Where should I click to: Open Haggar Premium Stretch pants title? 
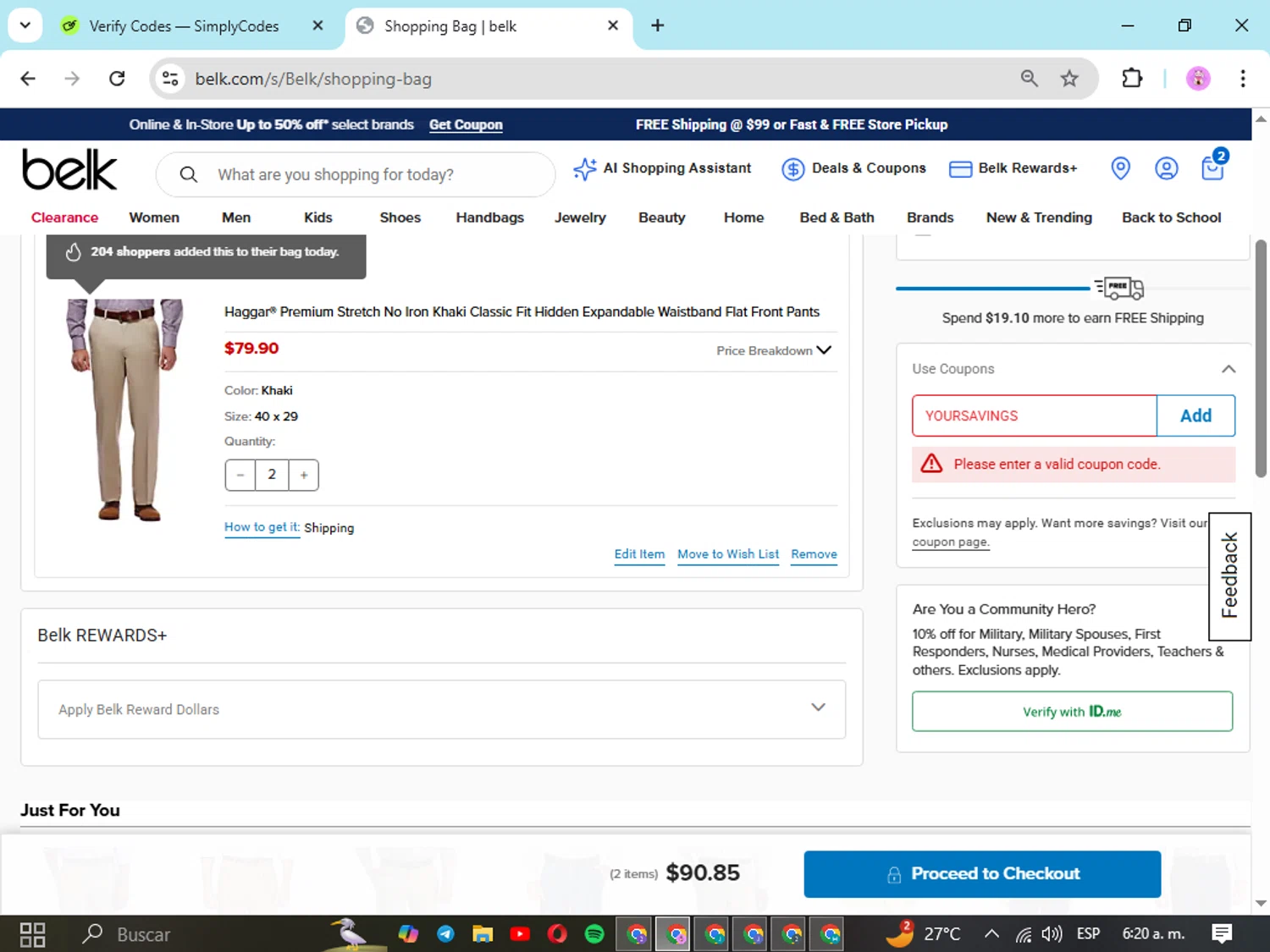click(x=522, y=311)
